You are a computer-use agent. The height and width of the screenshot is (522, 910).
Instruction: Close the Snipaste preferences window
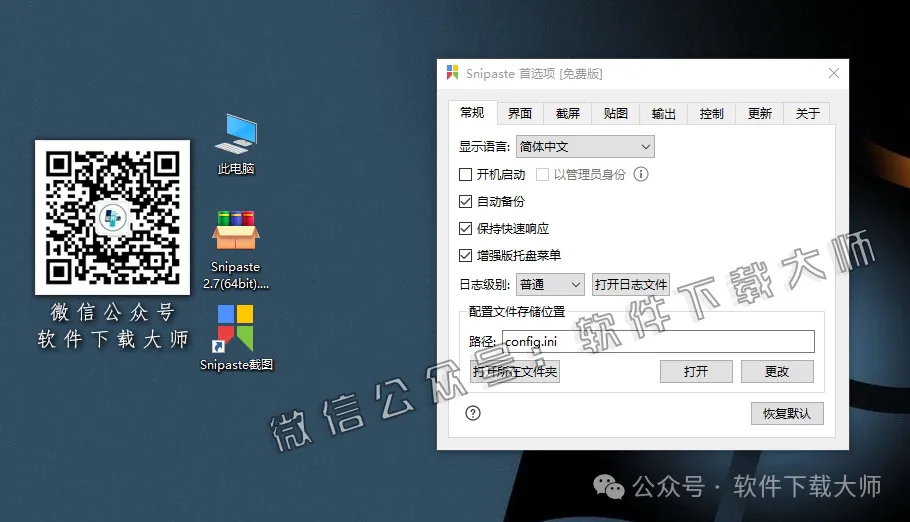click(x=834, y=73)
